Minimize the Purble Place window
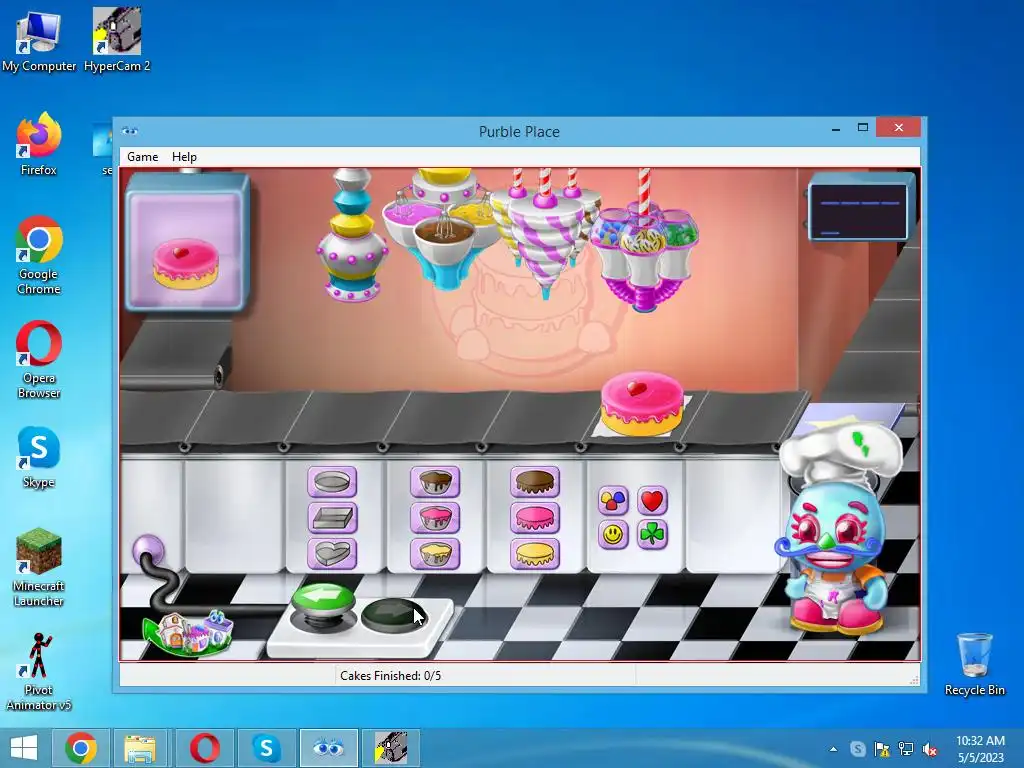Viewport: 1024px width, 768px height. pyautogui.click(x=836, y=128)
